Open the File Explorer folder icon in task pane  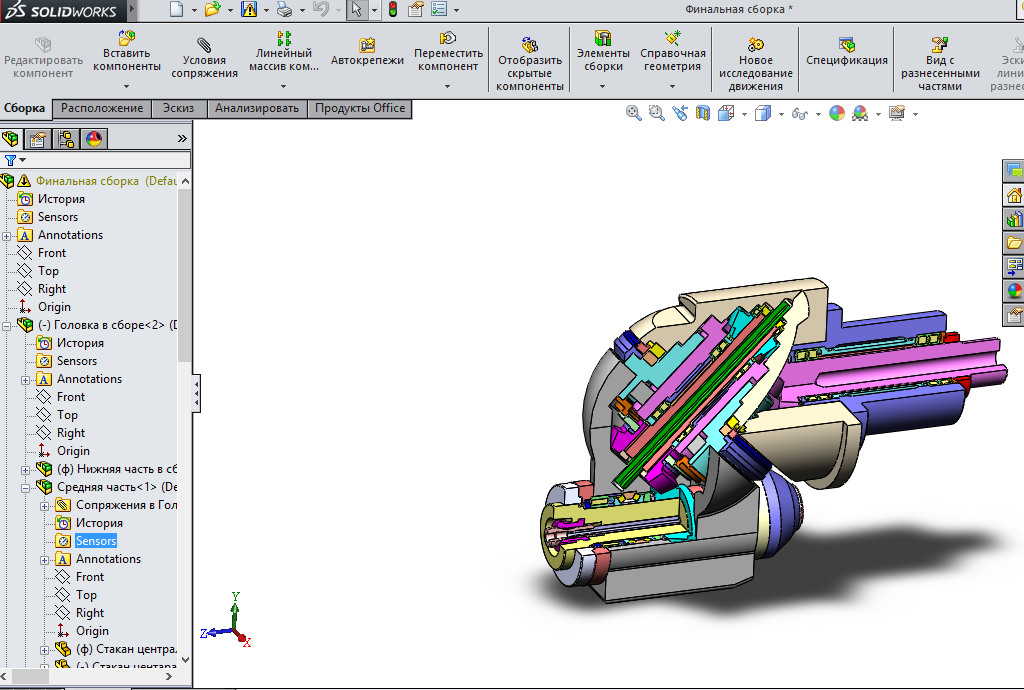coord(1014,243)
